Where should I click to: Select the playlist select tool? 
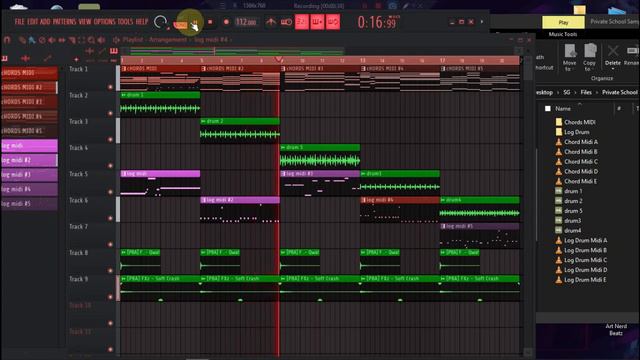(x=81, y=40)
